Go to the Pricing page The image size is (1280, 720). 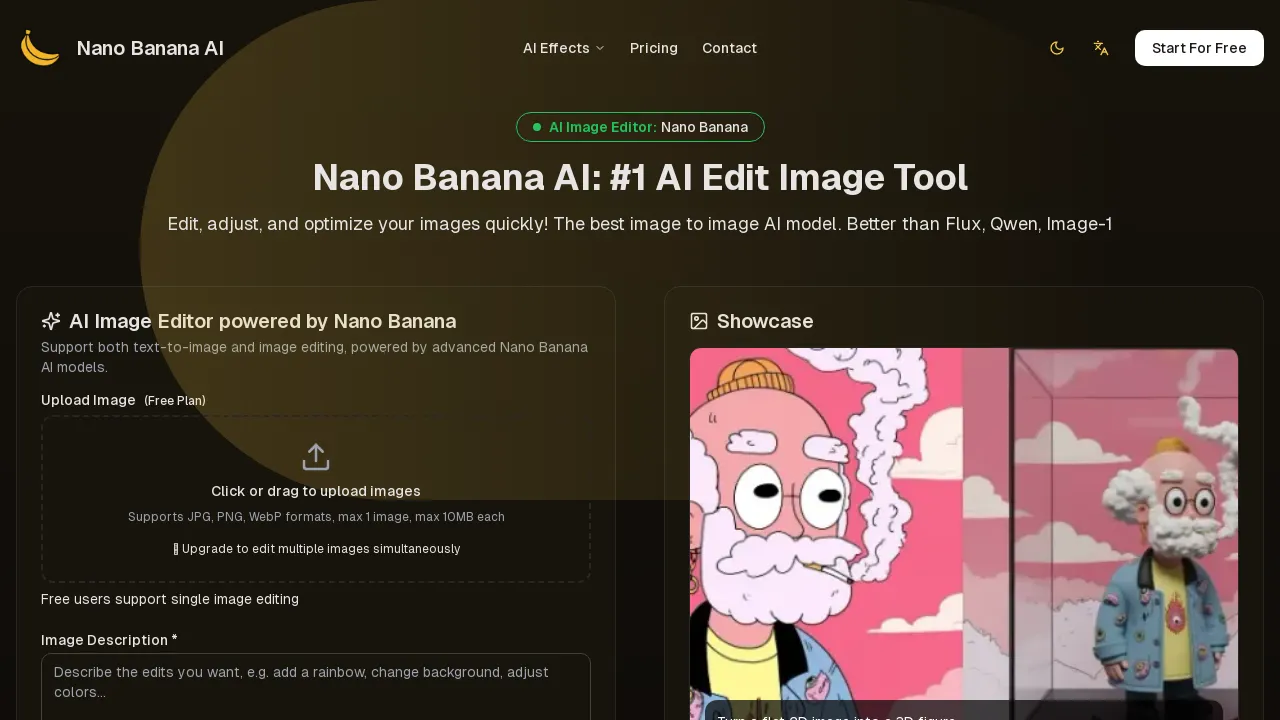click(654, 48)
